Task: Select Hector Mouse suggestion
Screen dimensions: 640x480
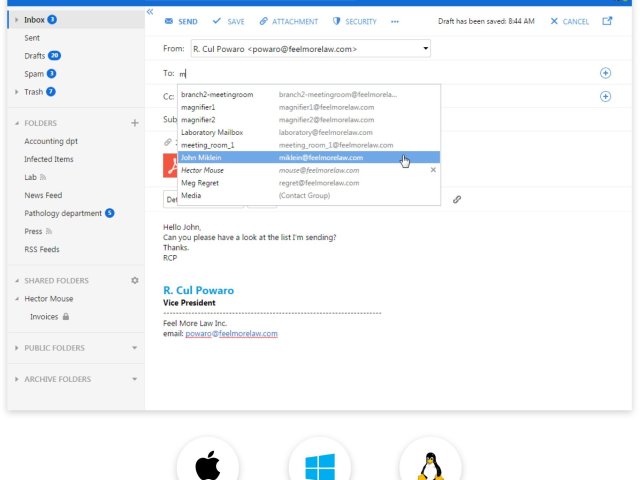Action: pyautogui.click(x=309, y=170)
